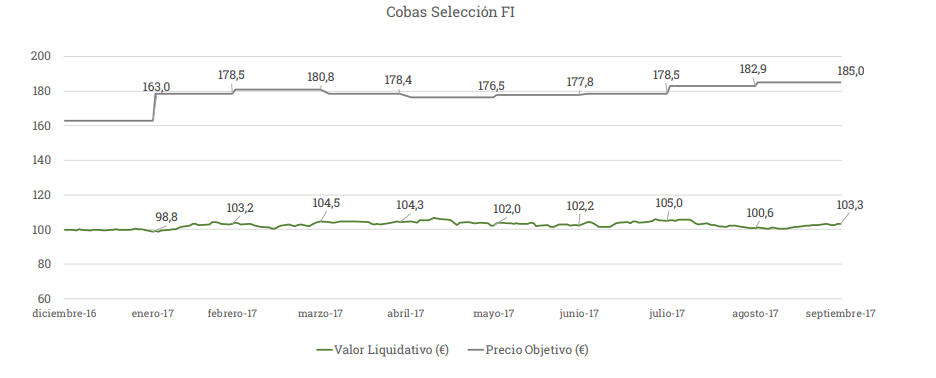Click the diciembre-16 axis label
Viewport: 936px width, 378px height.
[64, 313]
